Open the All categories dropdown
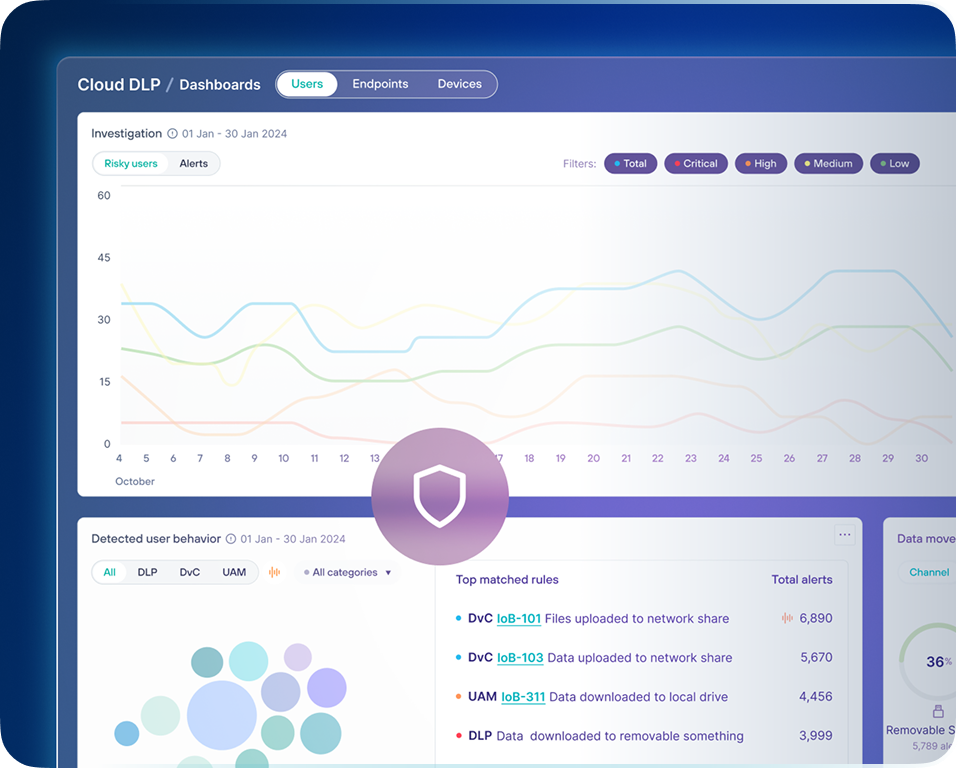The image size is (960, 768). pyautogui.click(x=347, y=572)
